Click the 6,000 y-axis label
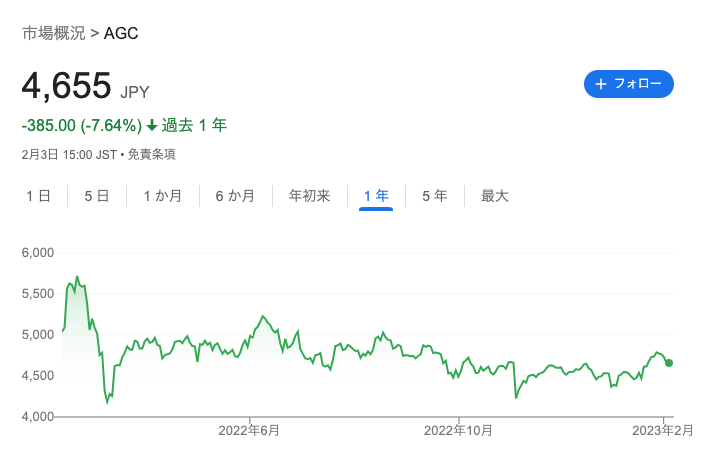Screen dimensions: 714x452 (x=38, y=253)
